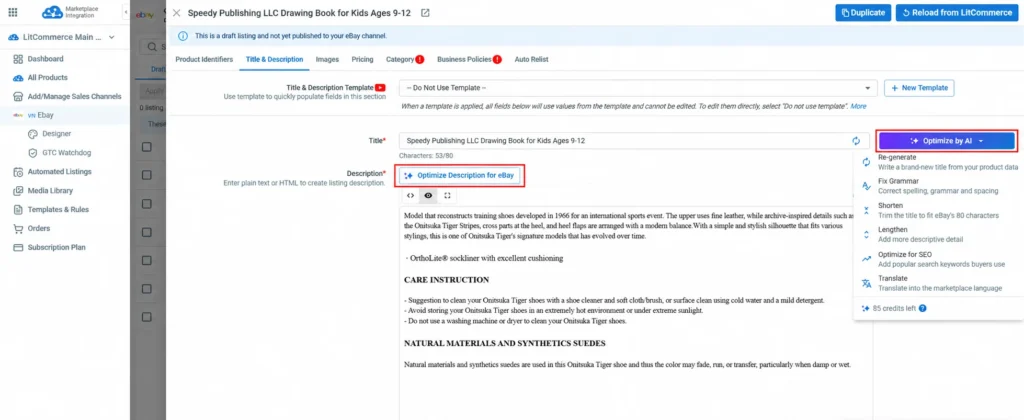Switch to the Pricing tab
This screenshot has height=420, width=1024.
pyautogui.click(x=362, y=59)
